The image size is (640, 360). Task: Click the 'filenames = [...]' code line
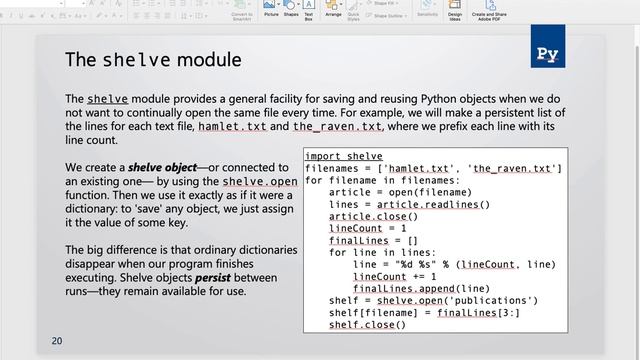click(x=433, y=169)
